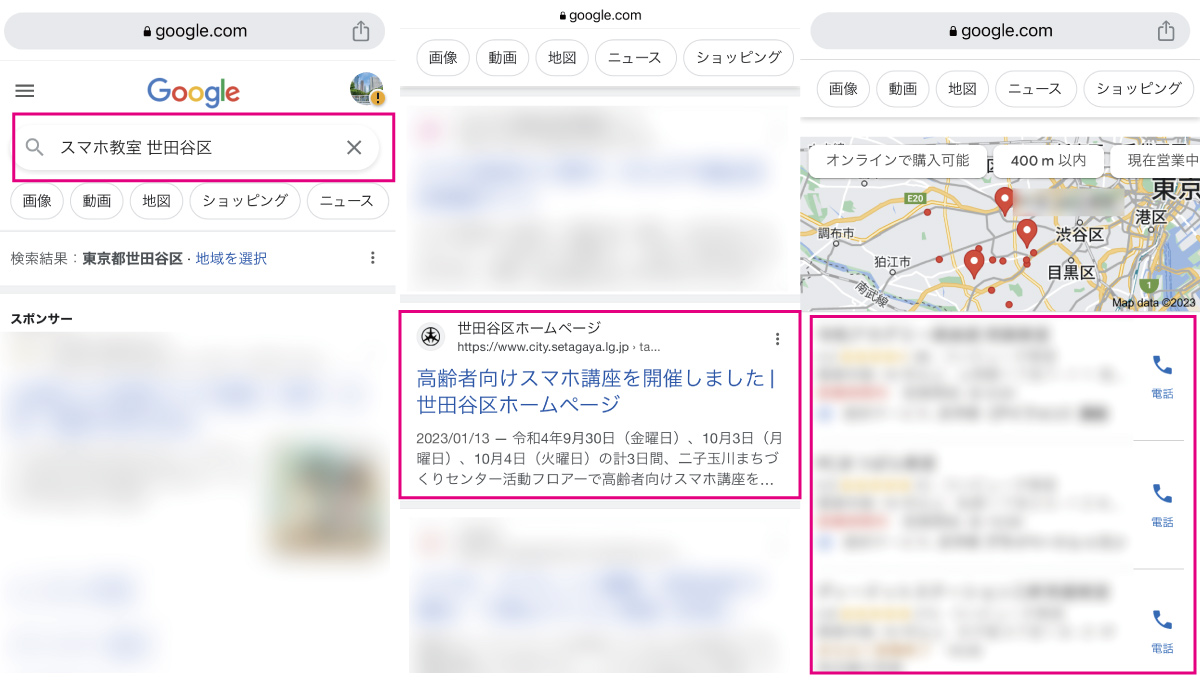The height and width of the screenshot is (685, 1200).
Task: Select 動画 tab in right screen
Action: click(903, 89)
